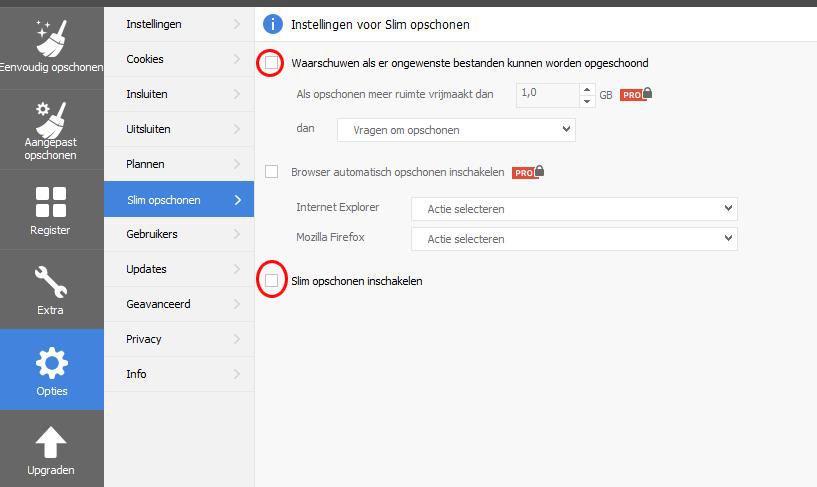Click chevron next to Slim opschonen
The width and height of the screenshot is (817, 487).
pos(238,199)
